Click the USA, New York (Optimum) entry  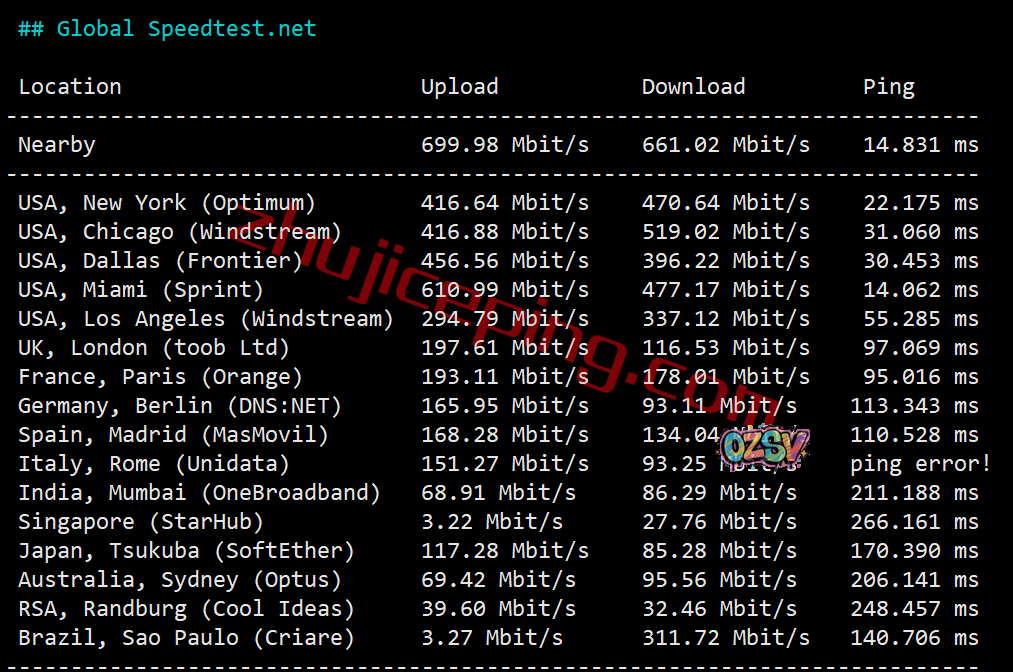[x=167, y=203]
